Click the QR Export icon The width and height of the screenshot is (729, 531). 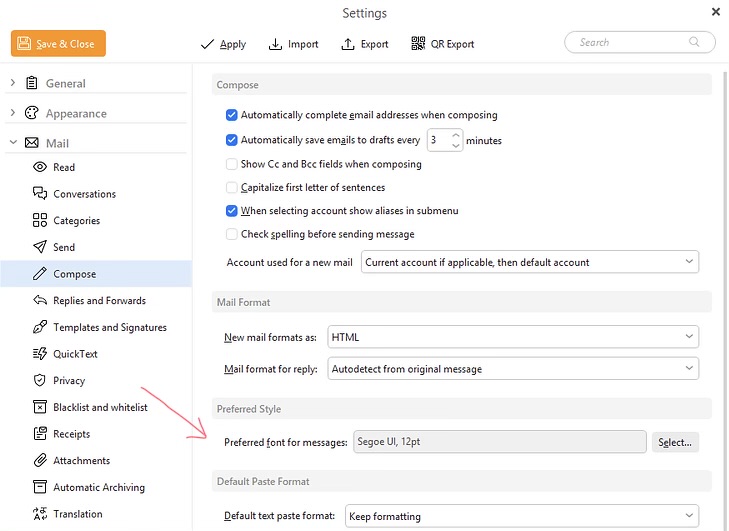[x=418, y=43]
